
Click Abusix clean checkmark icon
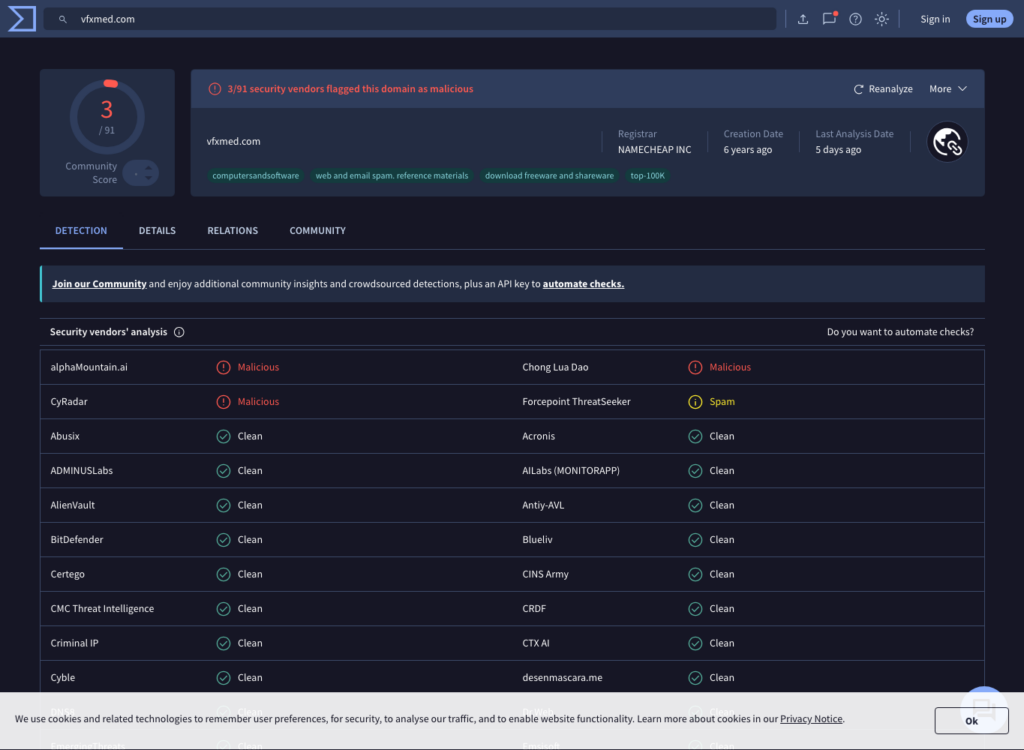[223, 436]
